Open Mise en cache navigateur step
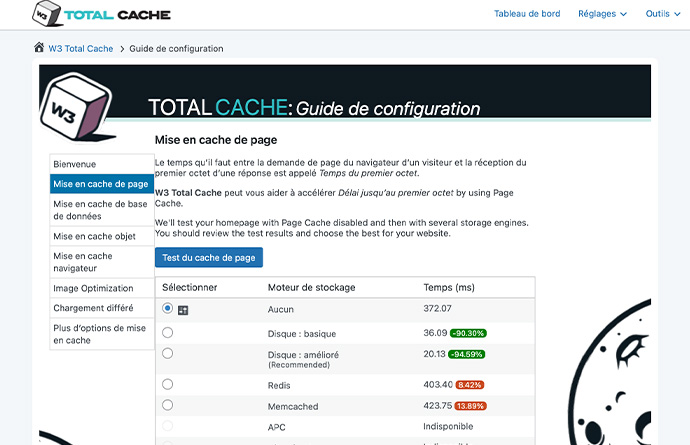This screenshot has width=690, height=445. tap(102, 262)
